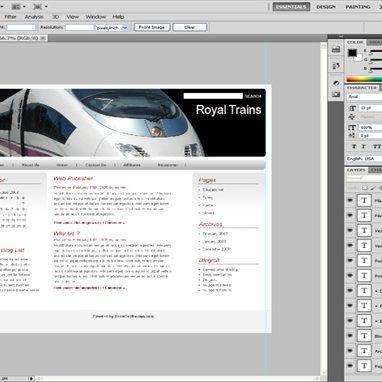
Task: Click the baseline shift icon
Action: (352, 136)
